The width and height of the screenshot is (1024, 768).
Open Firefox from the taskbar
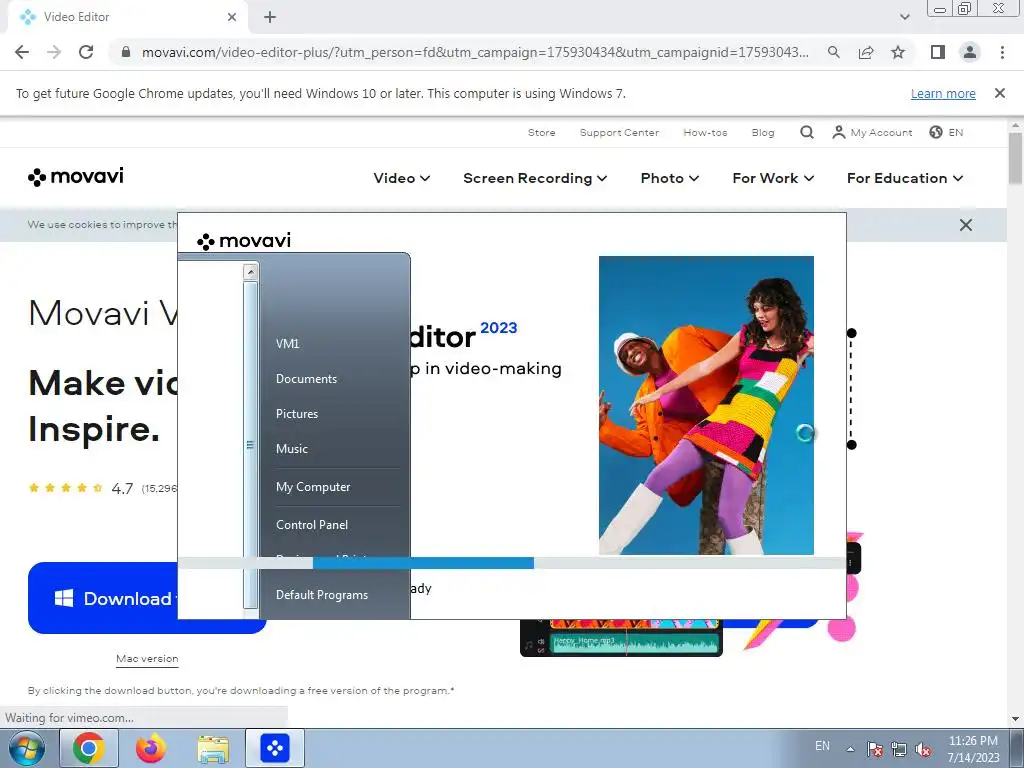tap(151, 748)
